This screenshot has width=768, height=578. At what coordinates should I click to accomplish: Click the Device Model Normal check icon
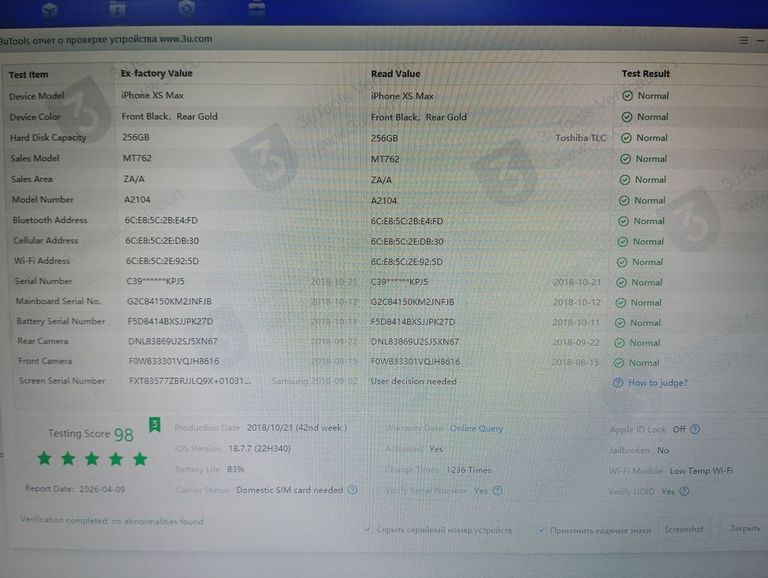pyautogui.click(x=627, y=96)
